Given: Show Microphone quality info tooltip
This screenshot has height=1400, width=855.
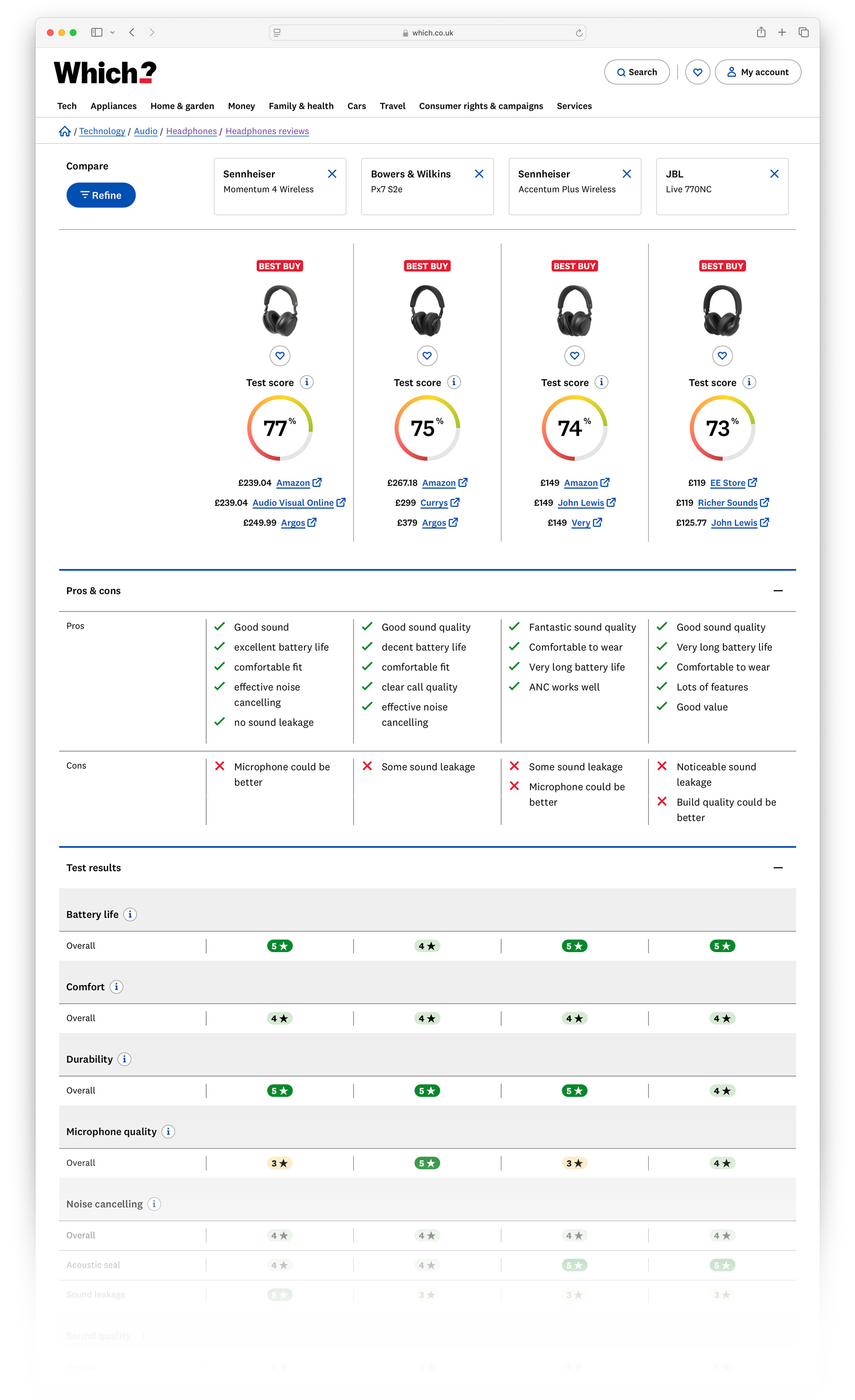Looking at the screenshot, I should pos(168,1132).
